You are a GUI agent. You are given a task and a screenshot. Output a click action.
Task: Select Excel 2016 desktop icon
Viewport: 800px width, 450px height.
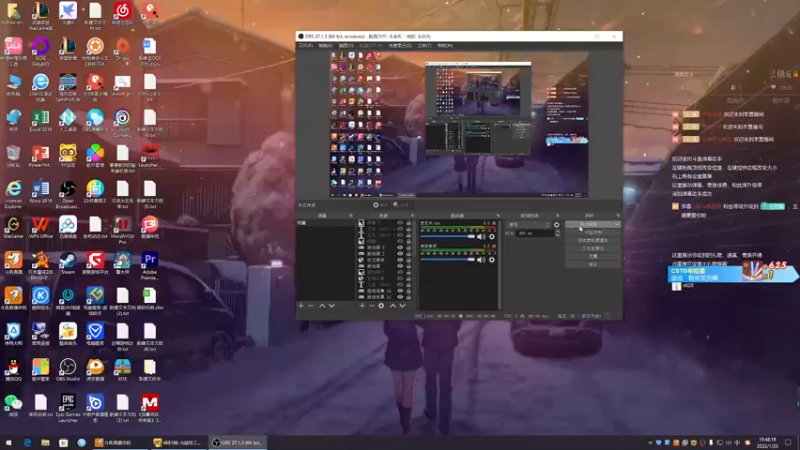point(40,121)
